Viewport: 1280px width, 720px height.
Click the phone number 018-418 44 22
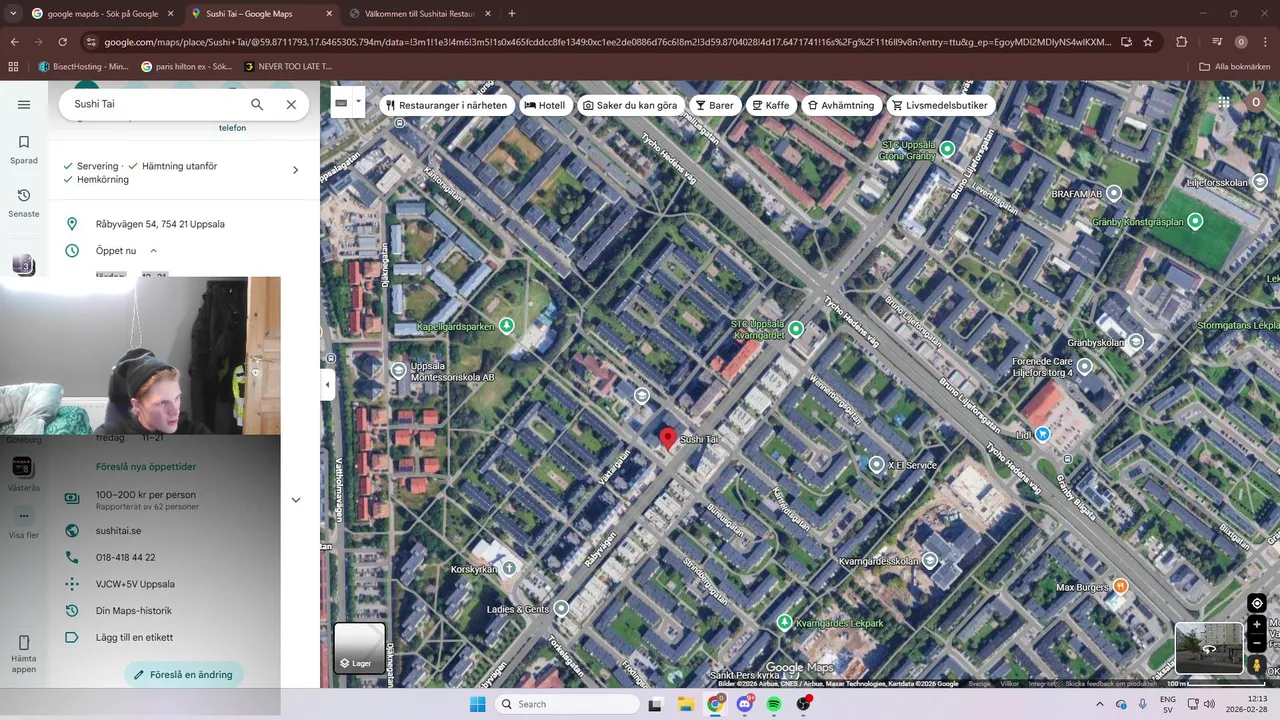click(x=125, y=557)
